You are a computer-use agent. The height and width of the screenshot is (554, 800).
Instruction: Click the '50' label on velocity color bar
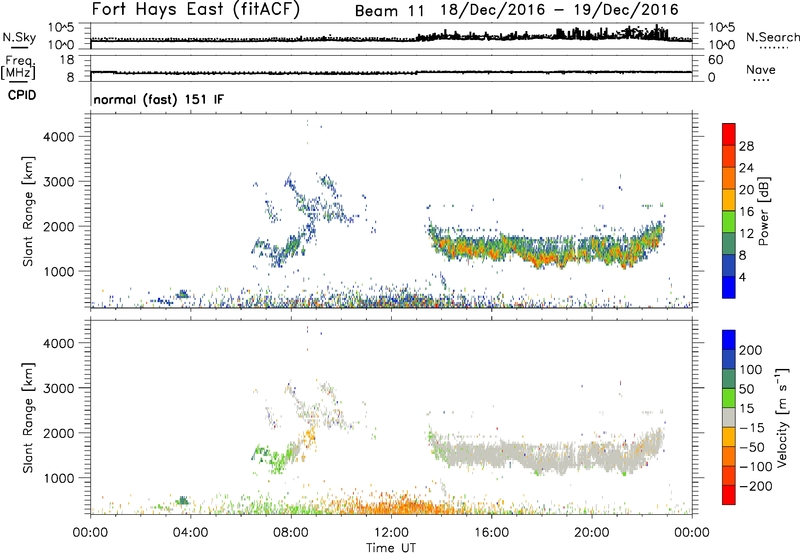[x=746, y=389]
